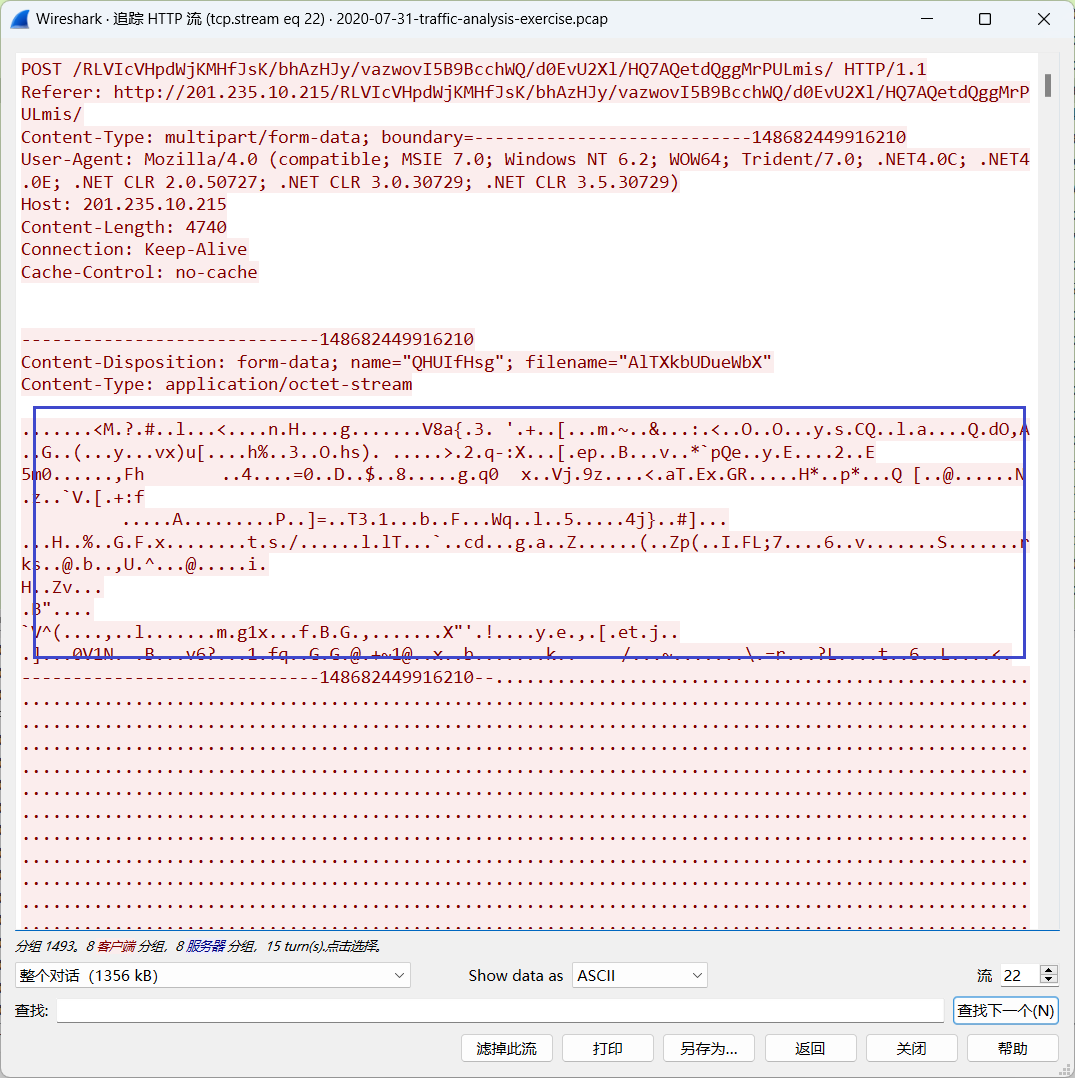The height and width of the screenshot is (1078, 1075).
Task: Decrease stream number with the down arrow
Action: 1049,980
